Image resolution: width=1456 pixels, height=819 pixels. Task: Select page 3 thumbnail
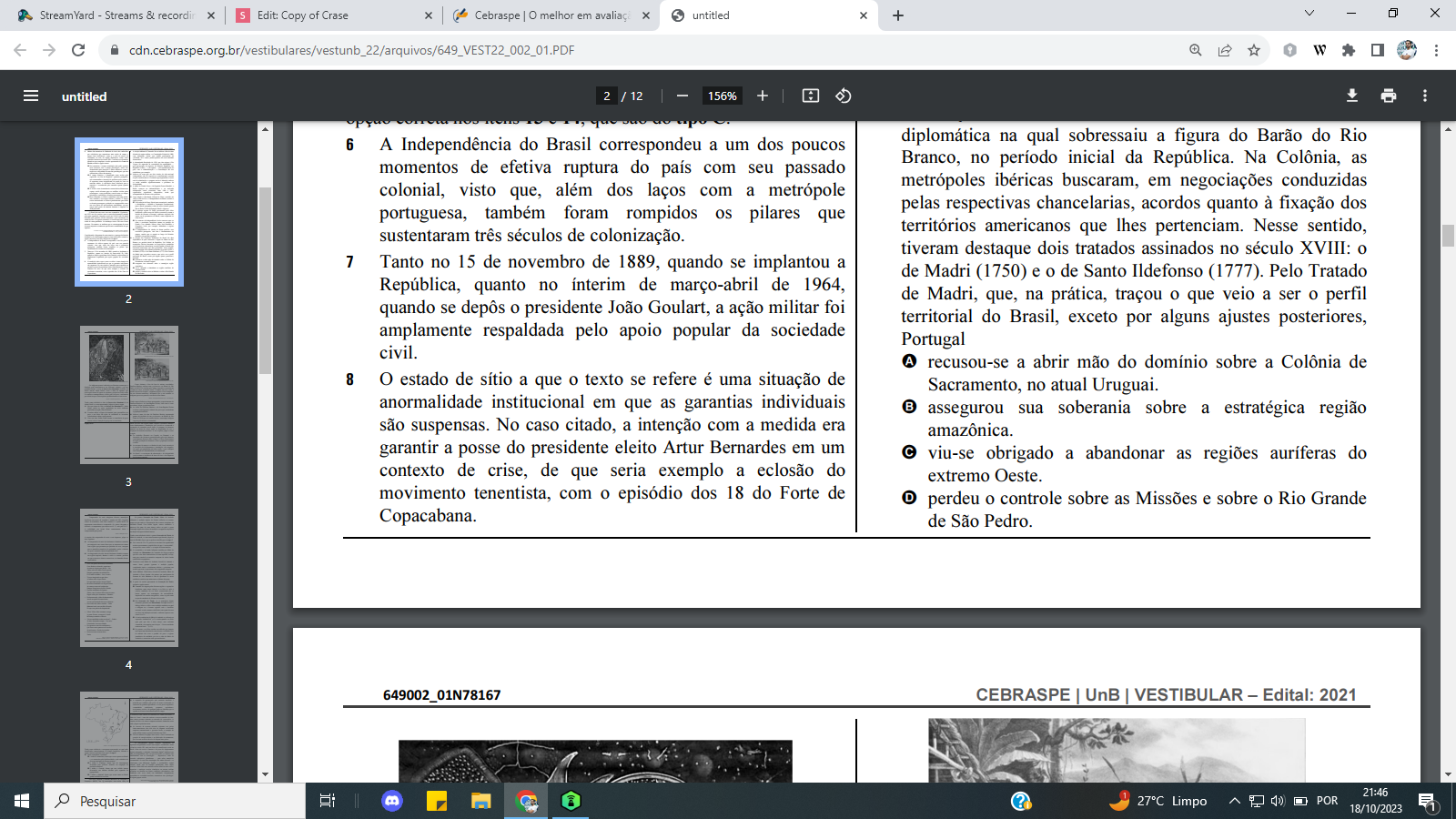point(129,395)
